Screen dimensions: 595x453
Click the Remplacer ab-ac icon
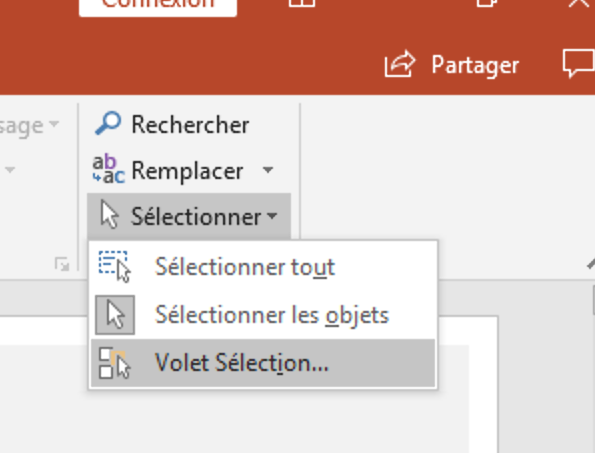[x=108, y=169]
